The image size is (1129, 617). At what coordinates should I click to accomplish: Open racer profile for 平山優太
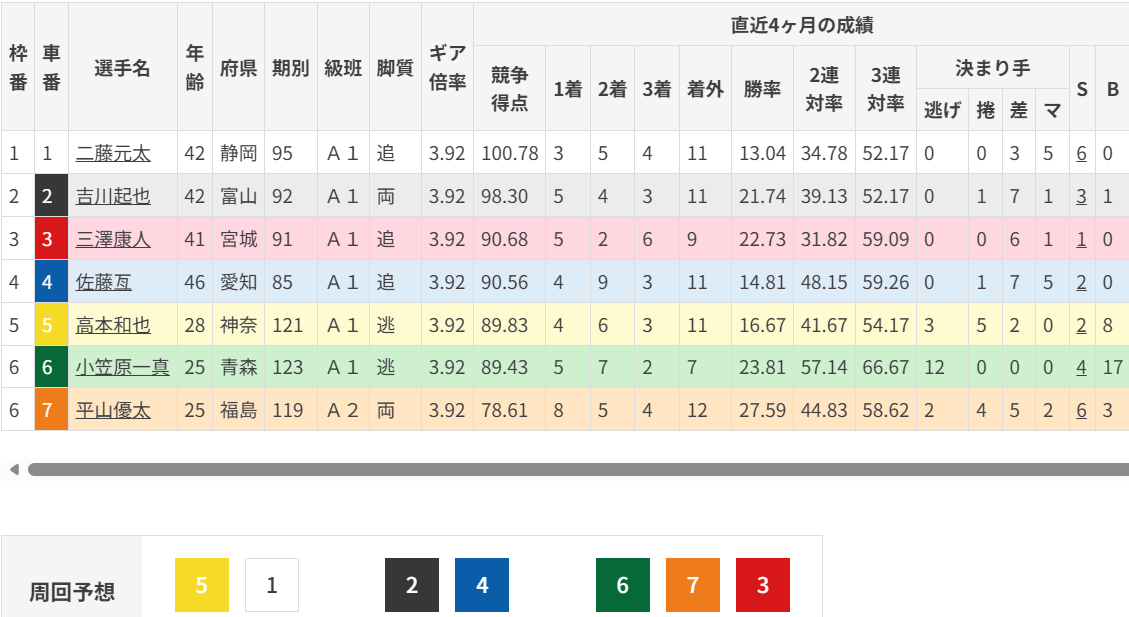point(113,411)
